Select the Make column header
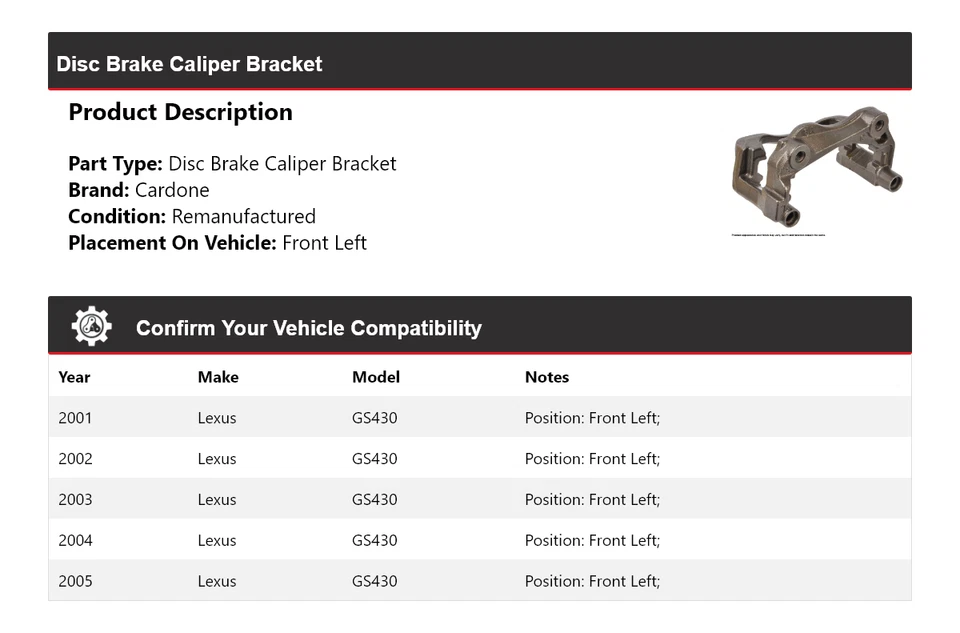Screen dimensions: 960x633 pos(218,377)
